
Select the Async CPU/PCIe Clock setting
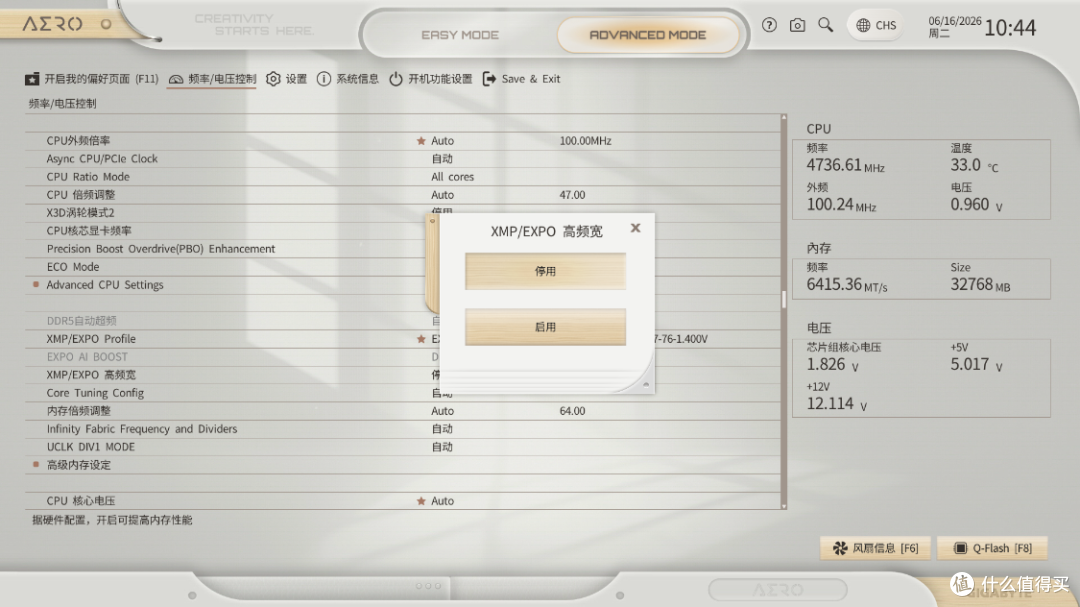(403, 158)
